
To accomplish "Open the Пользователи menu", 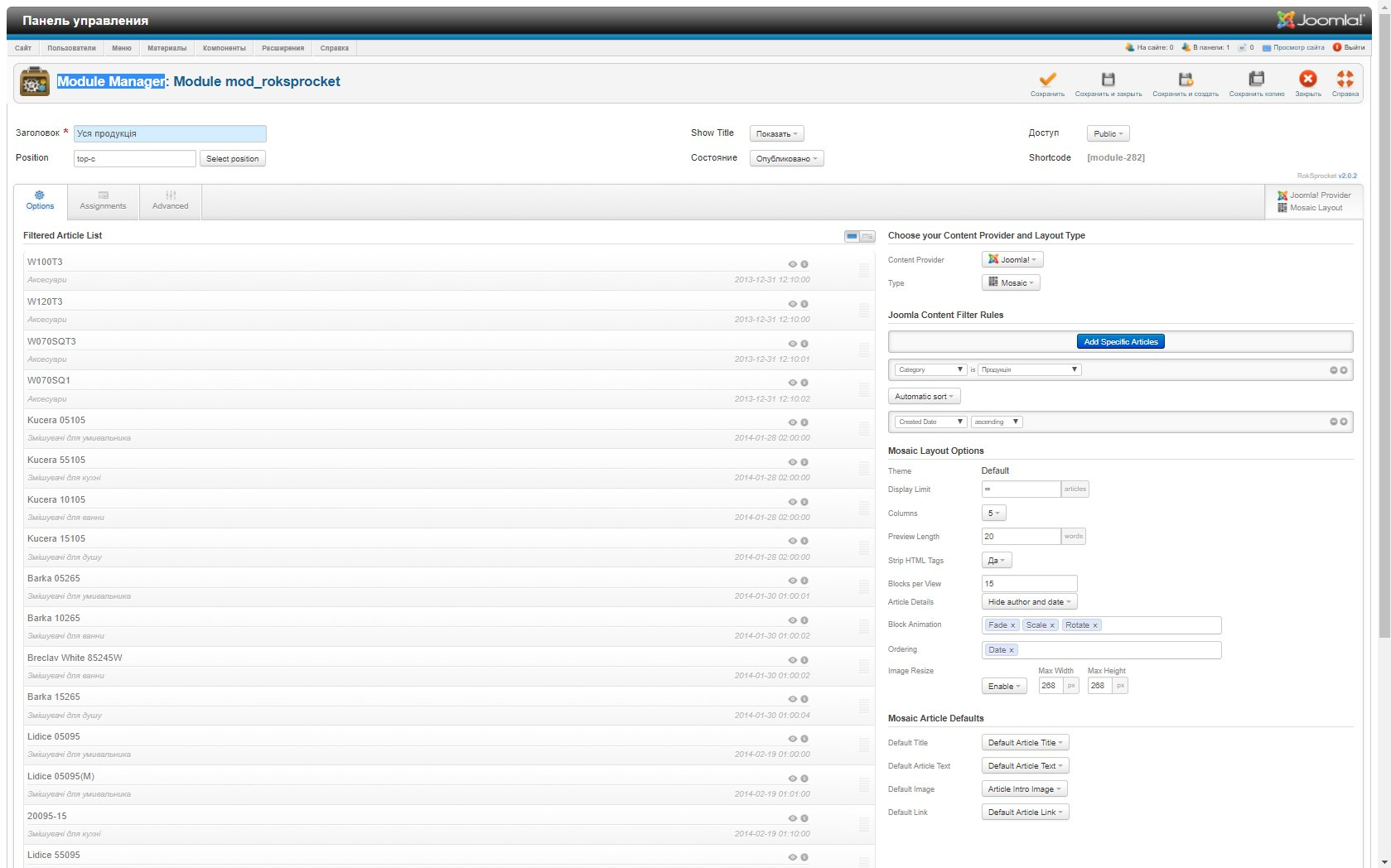I will click(71, 48).
